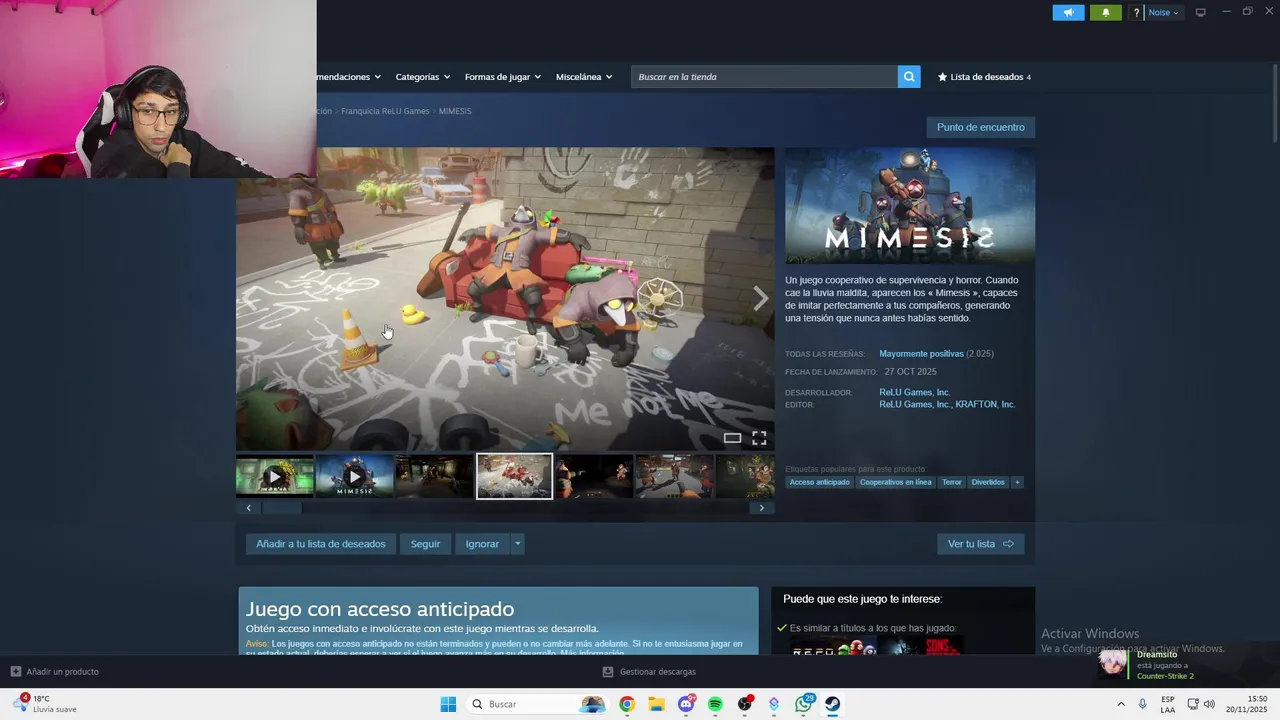This screenshot has height=720, width=1280.
Task: Select the sixth screenshot thumbnail
Action: click(674, 476)
